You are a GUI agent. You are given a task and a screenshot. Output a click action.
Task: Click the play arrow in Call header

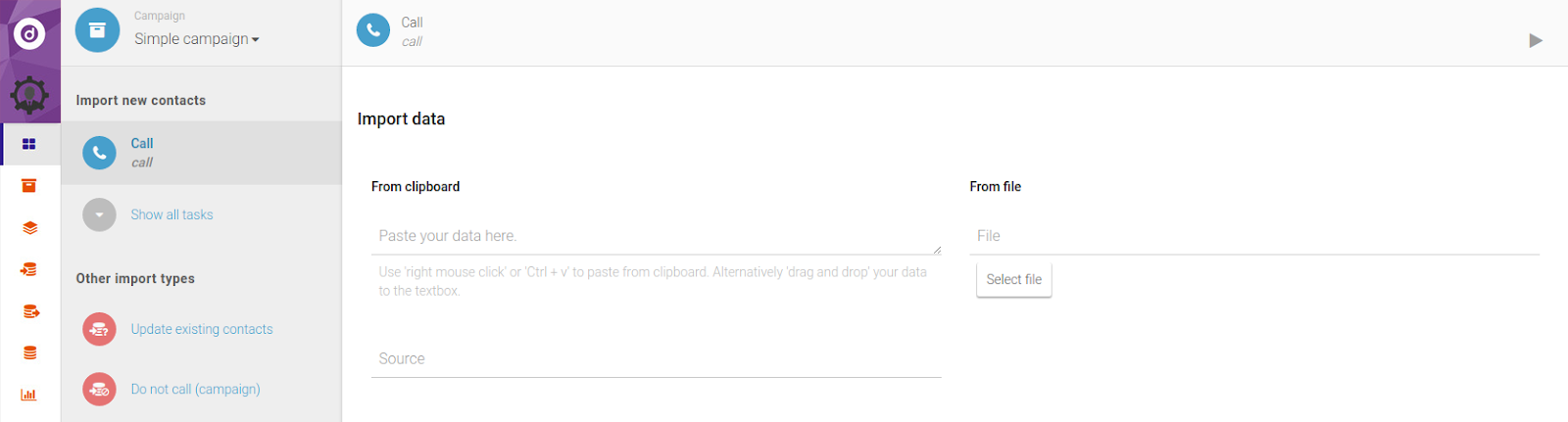1535,40
